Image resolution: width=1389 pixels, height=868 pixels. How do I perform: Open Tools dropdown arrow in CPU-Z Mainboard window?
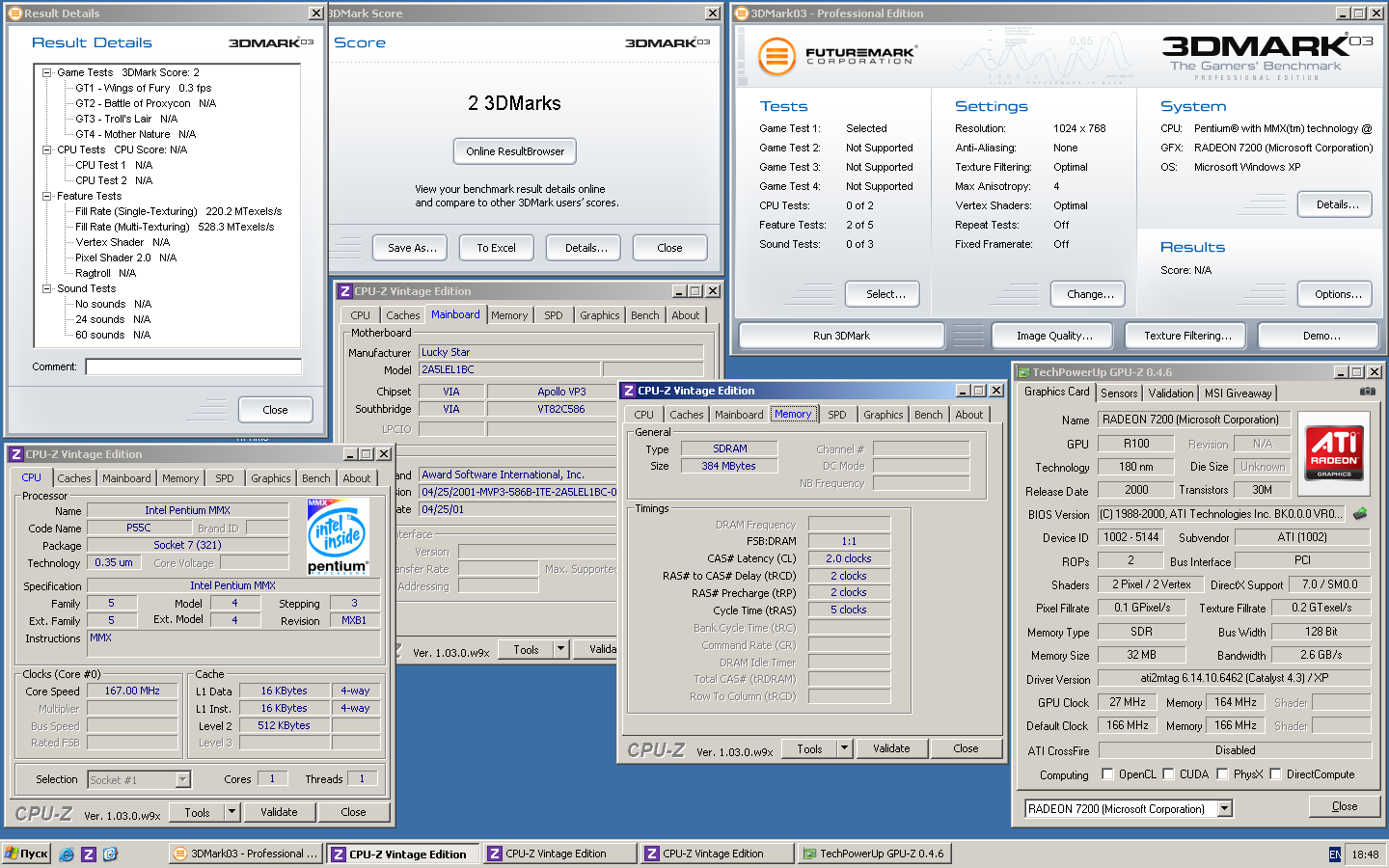(x=560, y=650)
